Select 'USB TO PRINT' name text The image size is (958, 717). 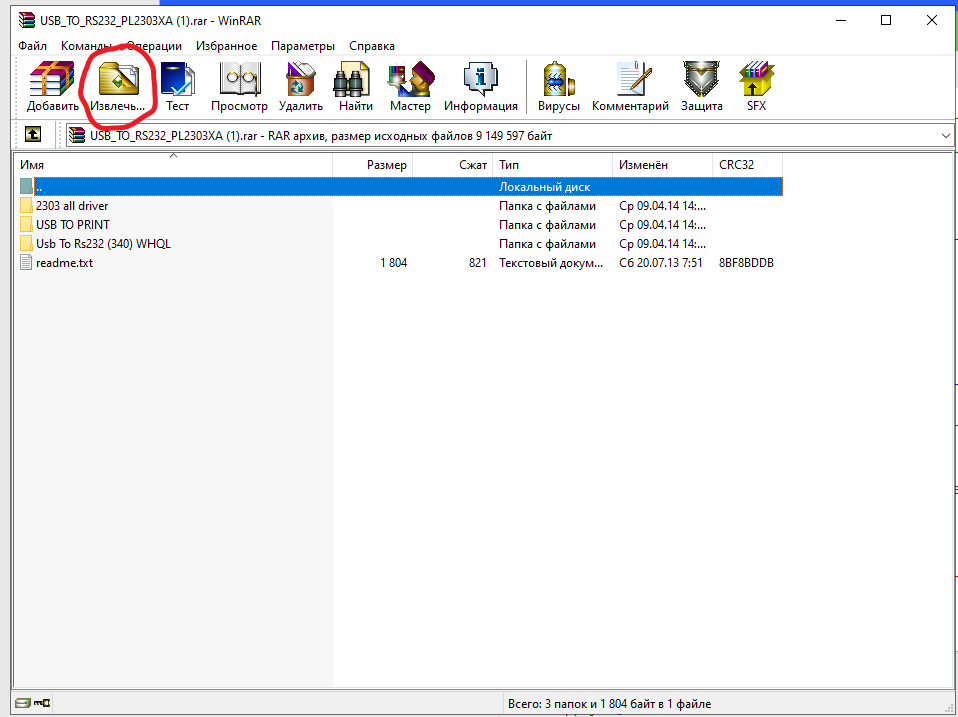[x=73, y=225]
